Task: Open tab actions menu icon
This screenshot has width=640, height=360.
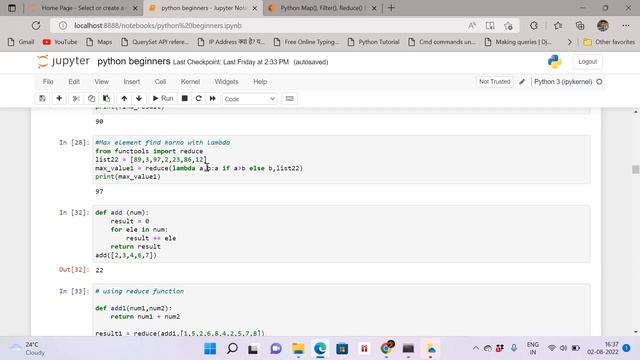Action: (x=12, y=8)
